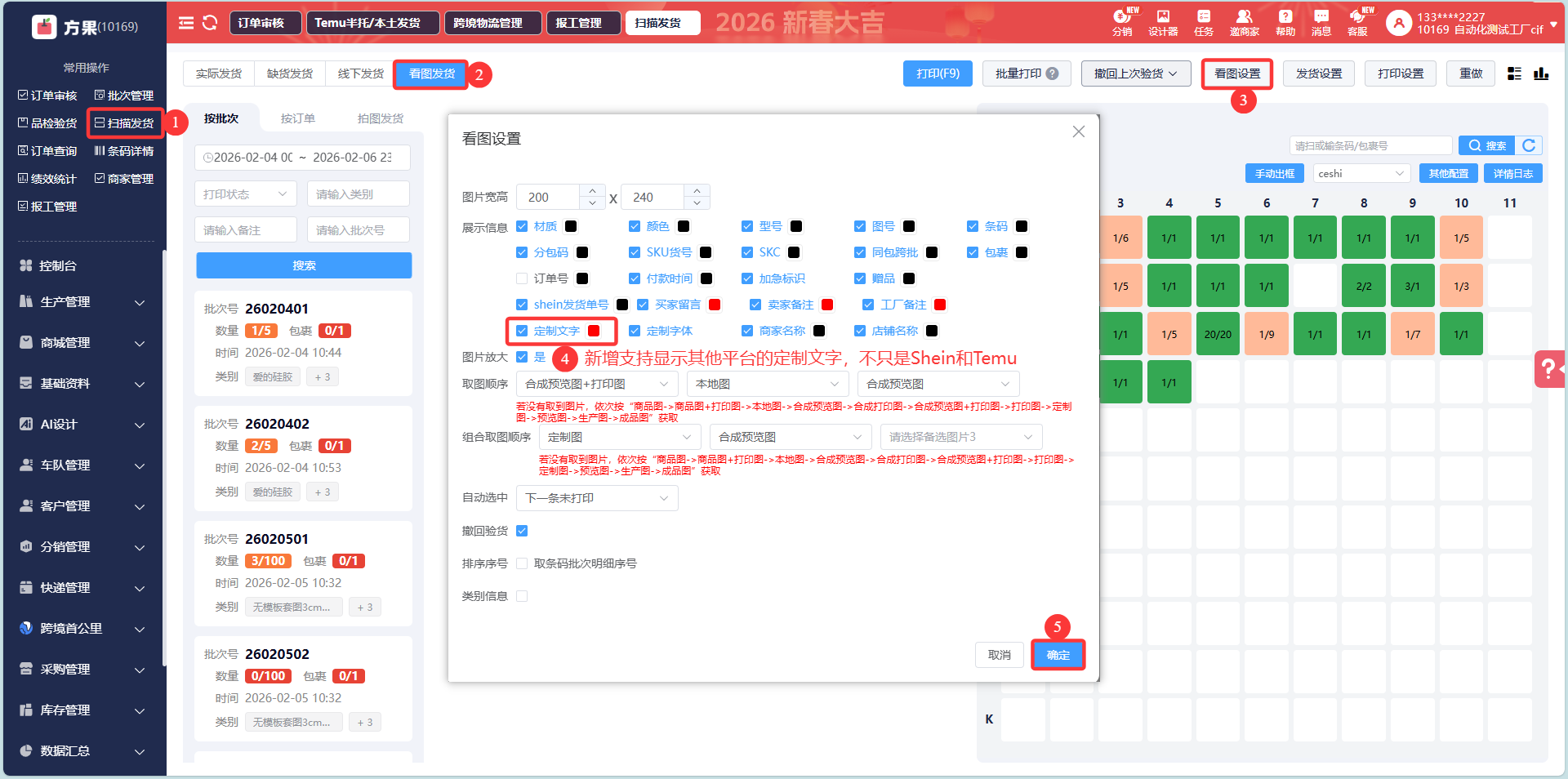Click the red 买家留言 color swatch
This screenshot has height=779, width=1568.
(x=715, y=305)
